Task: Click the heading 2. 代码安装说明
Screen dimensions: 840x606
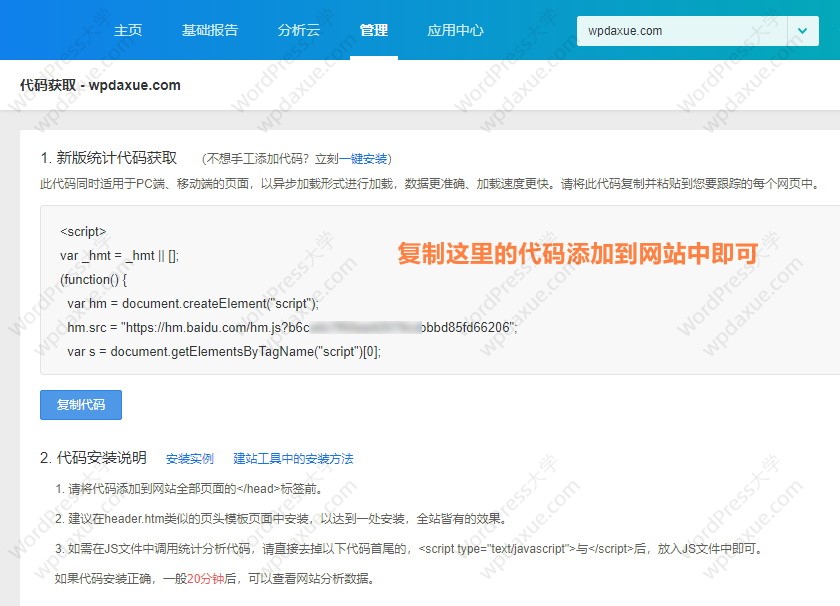Action: [x=93, y=458]
